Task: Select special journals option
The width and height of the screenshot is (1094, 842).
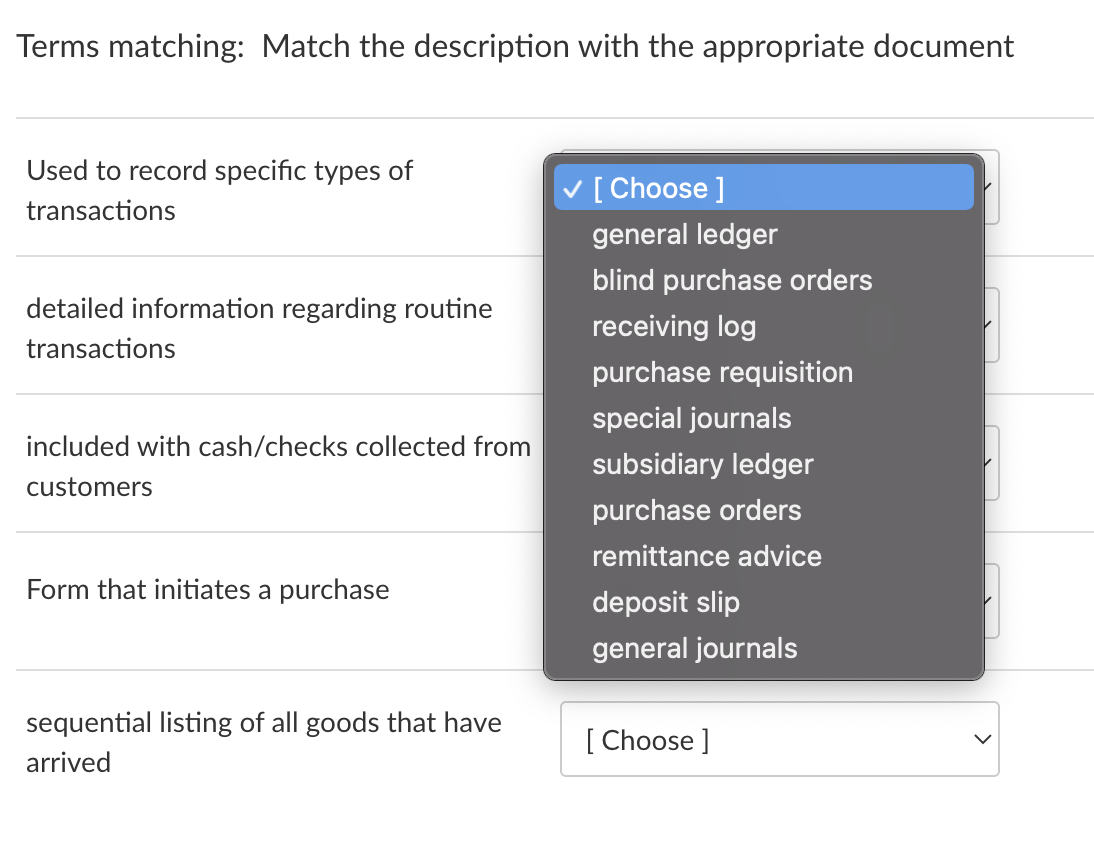Action: [x=763, y=419]
